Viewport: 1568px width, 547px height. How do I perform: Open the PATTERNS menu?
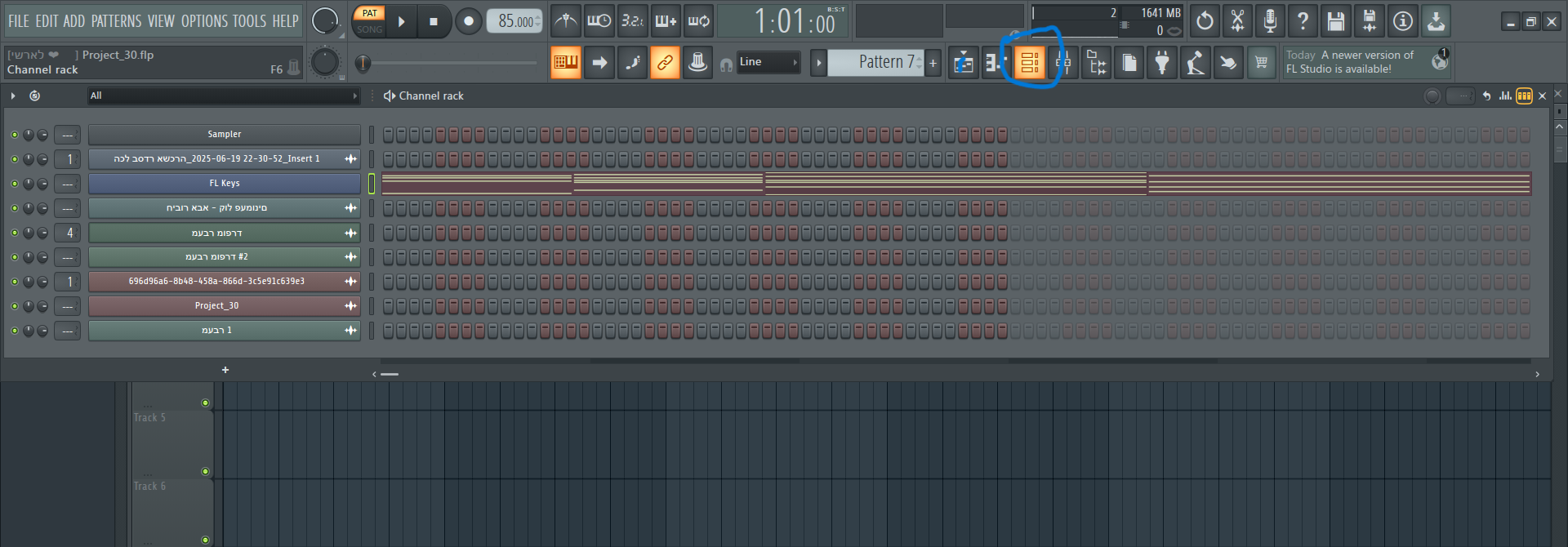point(116,21)
